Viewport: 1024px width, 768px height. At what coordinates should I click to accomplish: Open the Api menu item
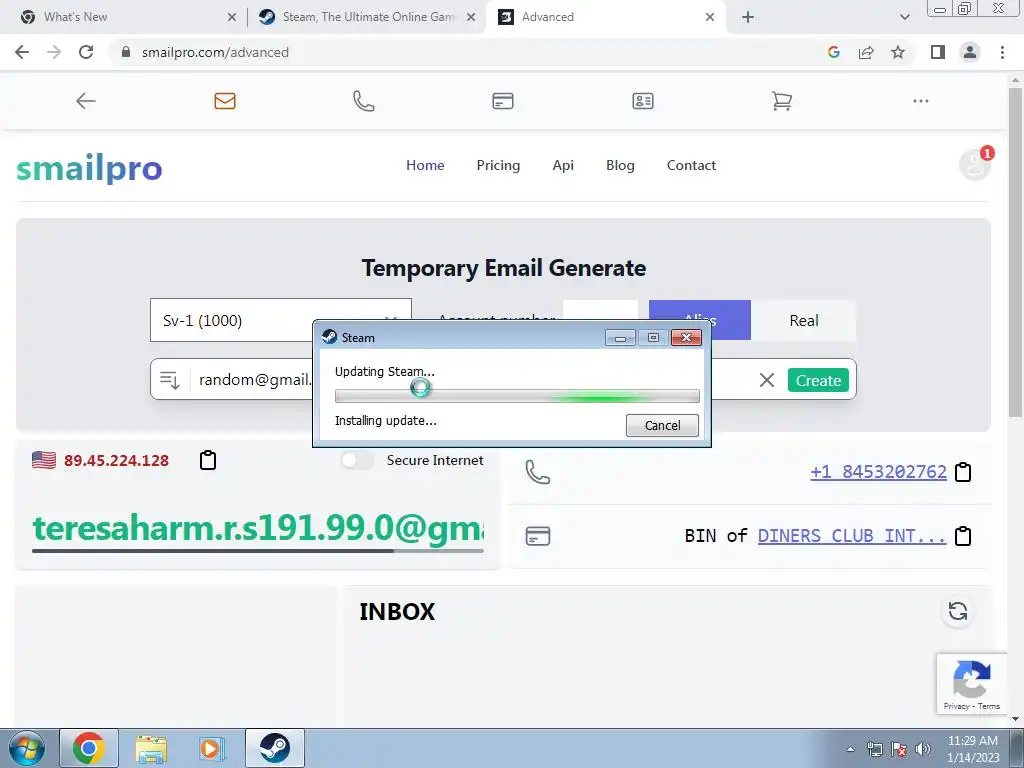(563, 165)
